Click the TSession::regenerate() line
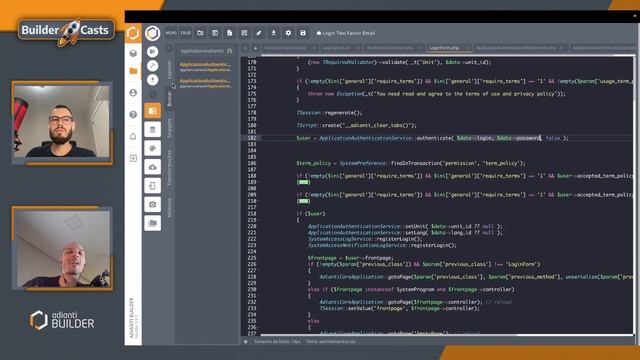 pyautogui.click(x=329, y=113)
